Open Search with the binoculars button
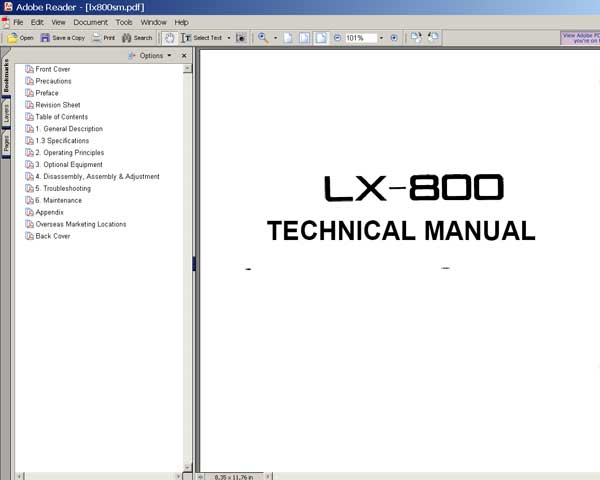 click(137, 38)
